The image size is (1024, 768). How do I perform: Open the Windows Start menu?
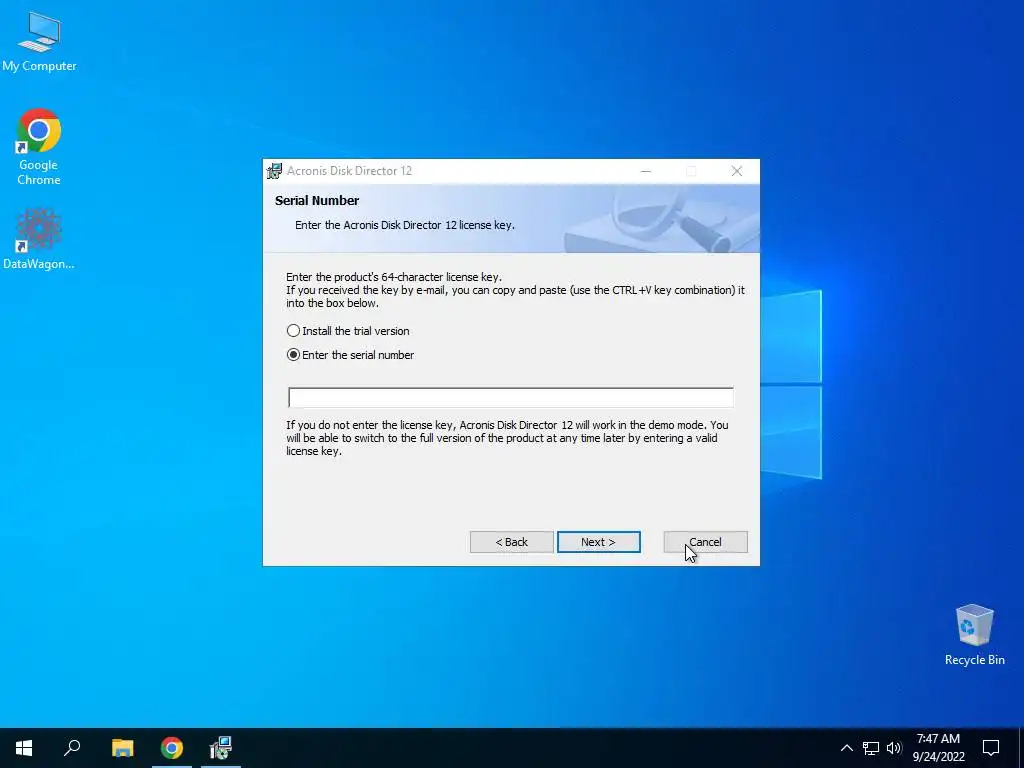24,748
